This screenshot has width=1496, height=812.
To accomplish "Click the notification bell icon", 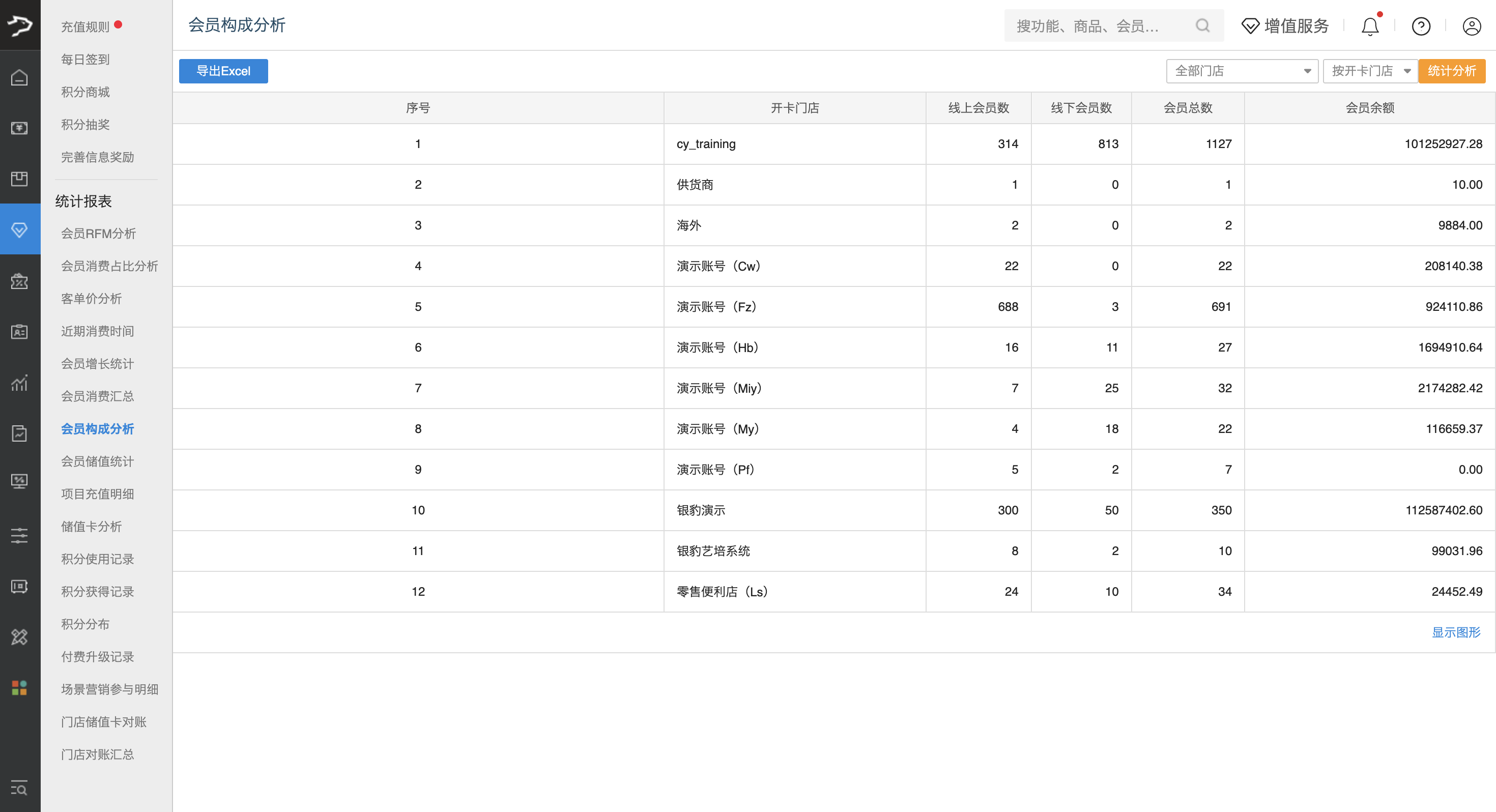I will (x=1370, y=26).
